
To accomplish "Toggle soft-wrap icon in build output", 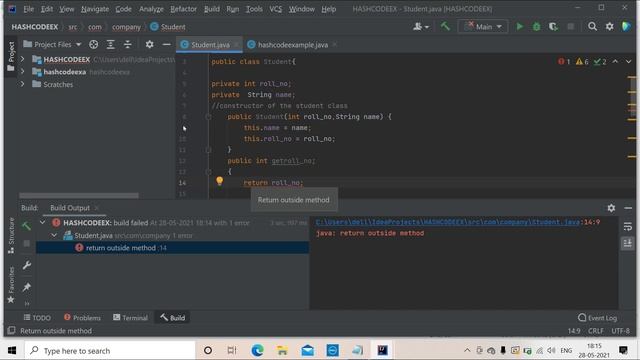I will coord(628,227).
